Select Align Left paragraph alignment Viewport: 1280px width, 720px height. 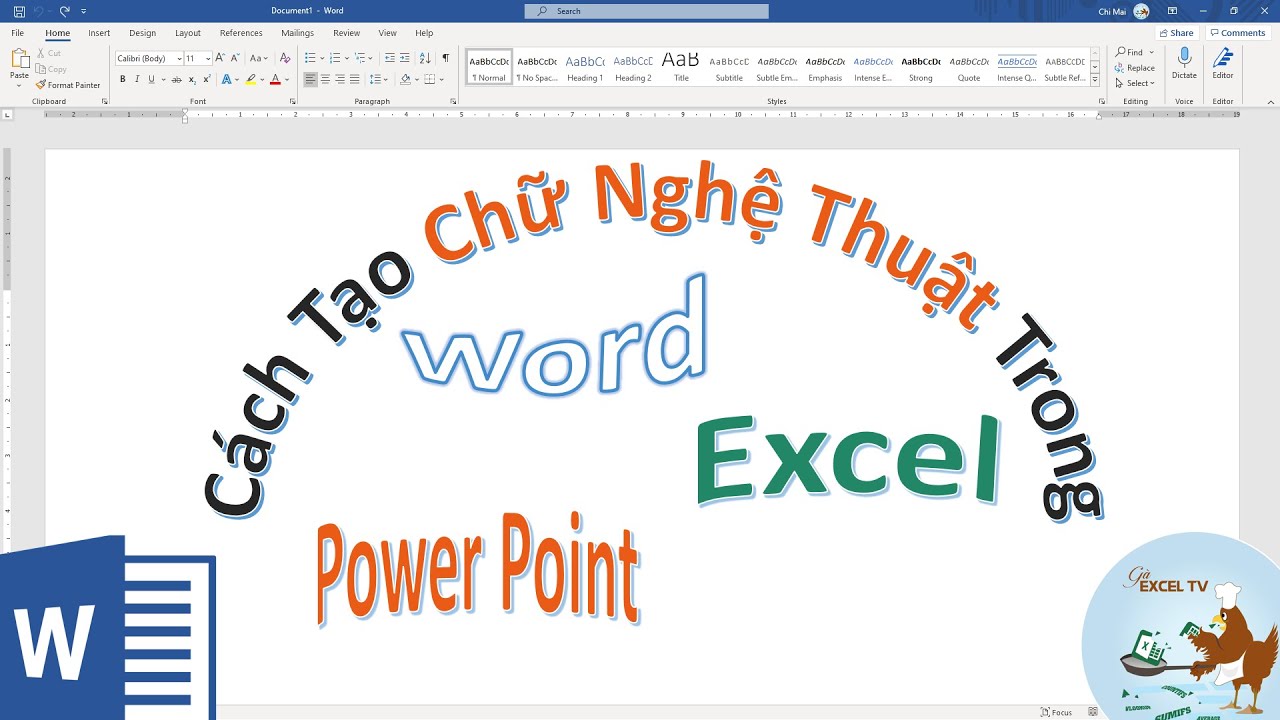click(x=310, y=79)
